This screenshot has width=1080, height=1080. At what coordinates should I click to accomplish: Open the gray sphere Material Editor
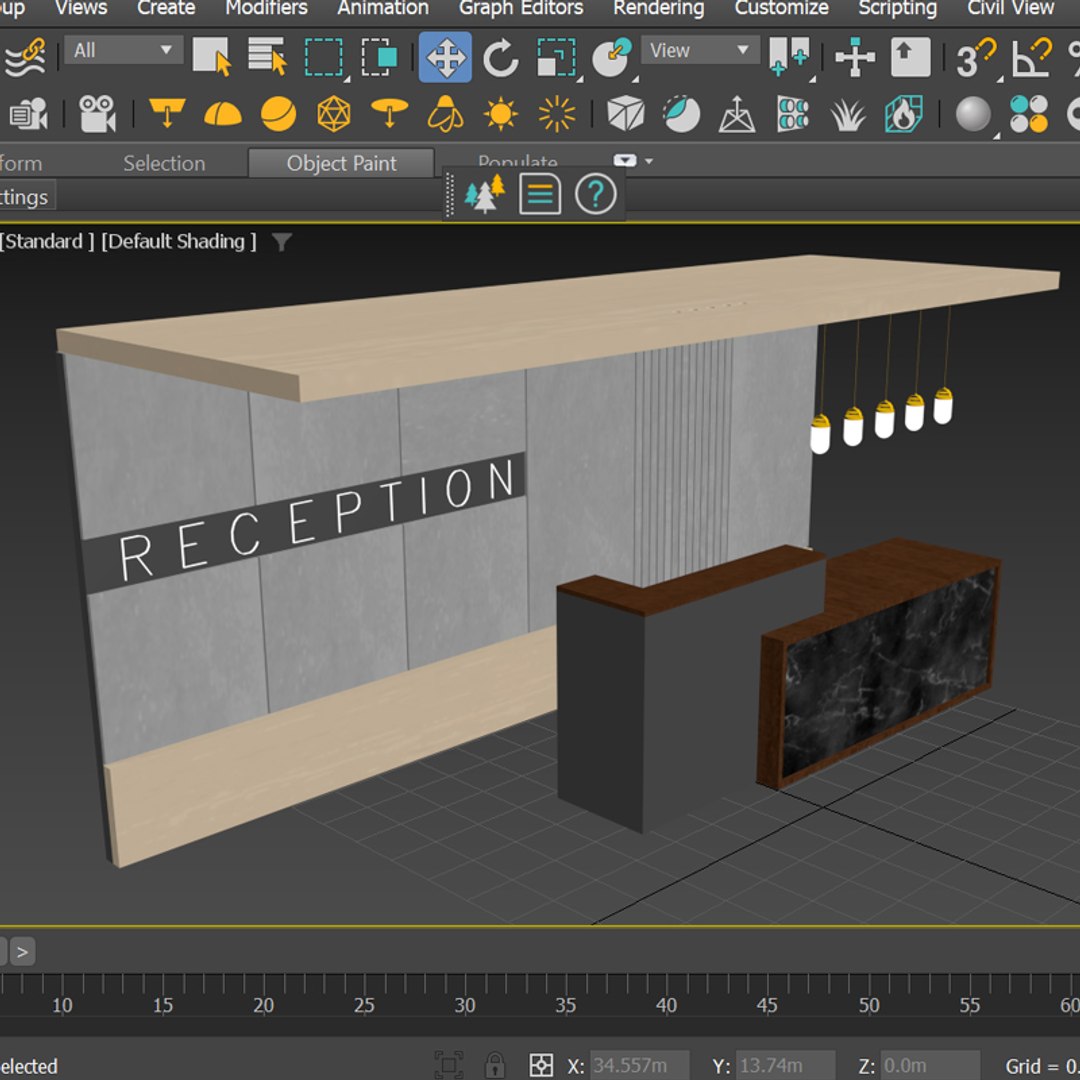pyautogui.click(x=973, y=114)
